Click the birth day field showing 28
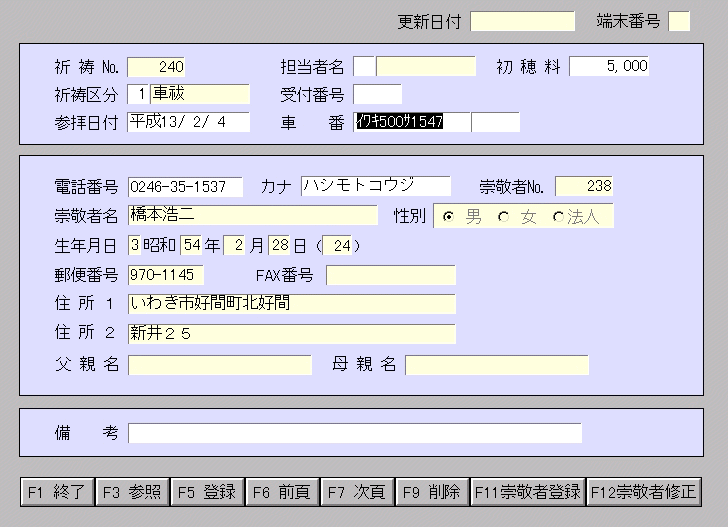728x527 pixels. pos(280,245)
